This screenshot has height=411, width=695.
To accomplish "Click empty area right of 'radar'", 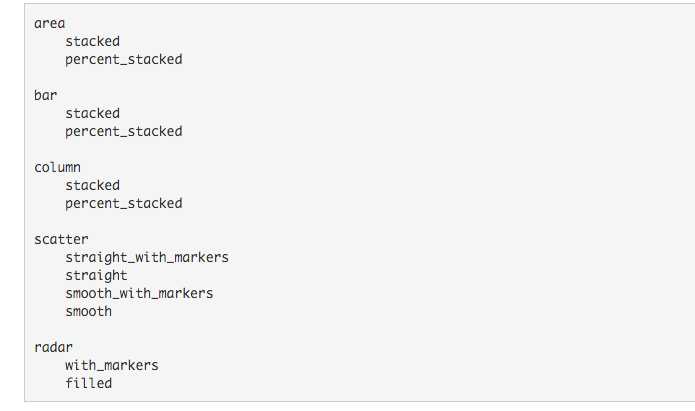I will tap(300, 347).
